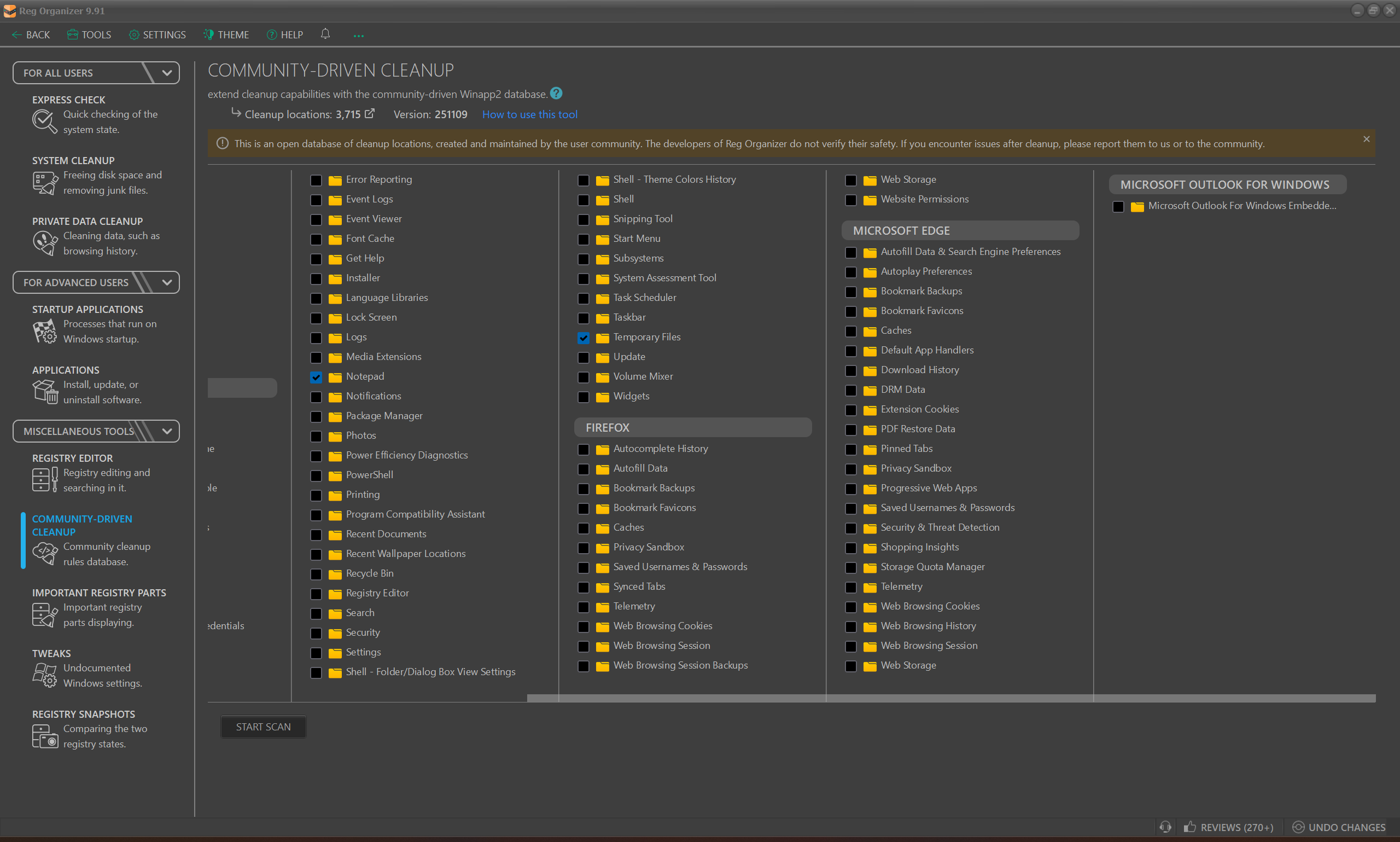This screenshot has width=1400, height=842.
Task: Click the Startup Applications flag icon
Action: click(x=45, y=331)
